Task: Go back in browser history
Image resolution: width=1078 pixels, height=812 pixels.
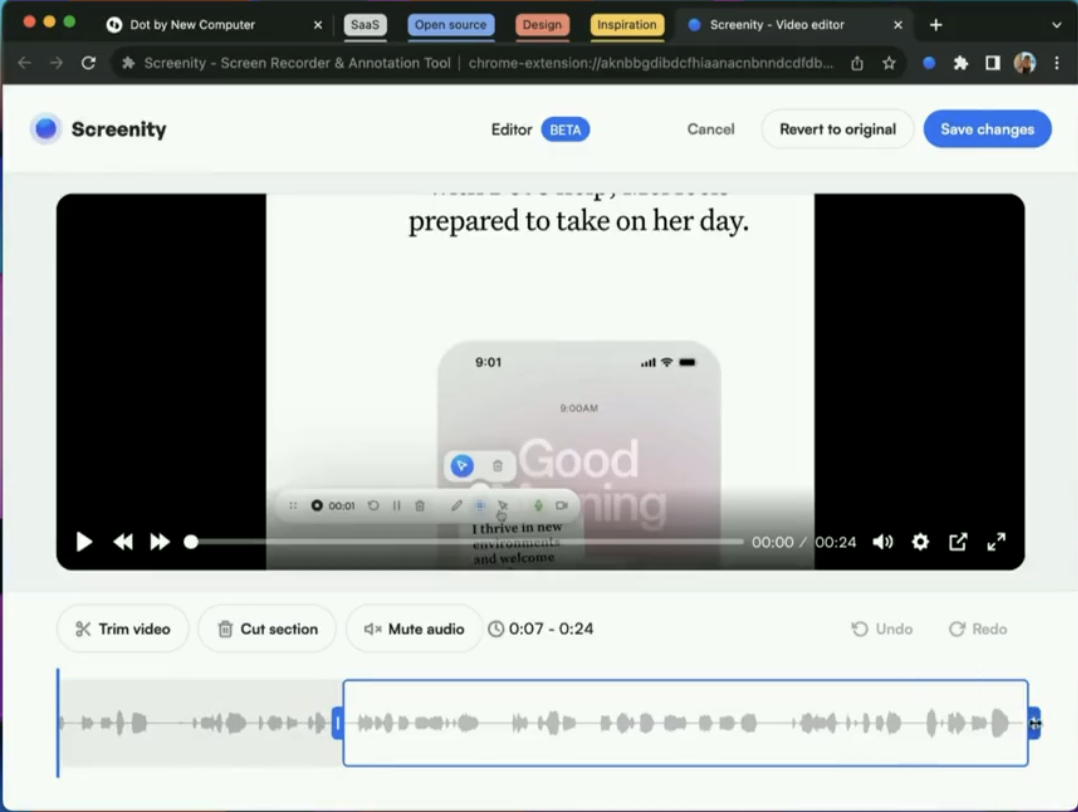Action: (25, 63)
